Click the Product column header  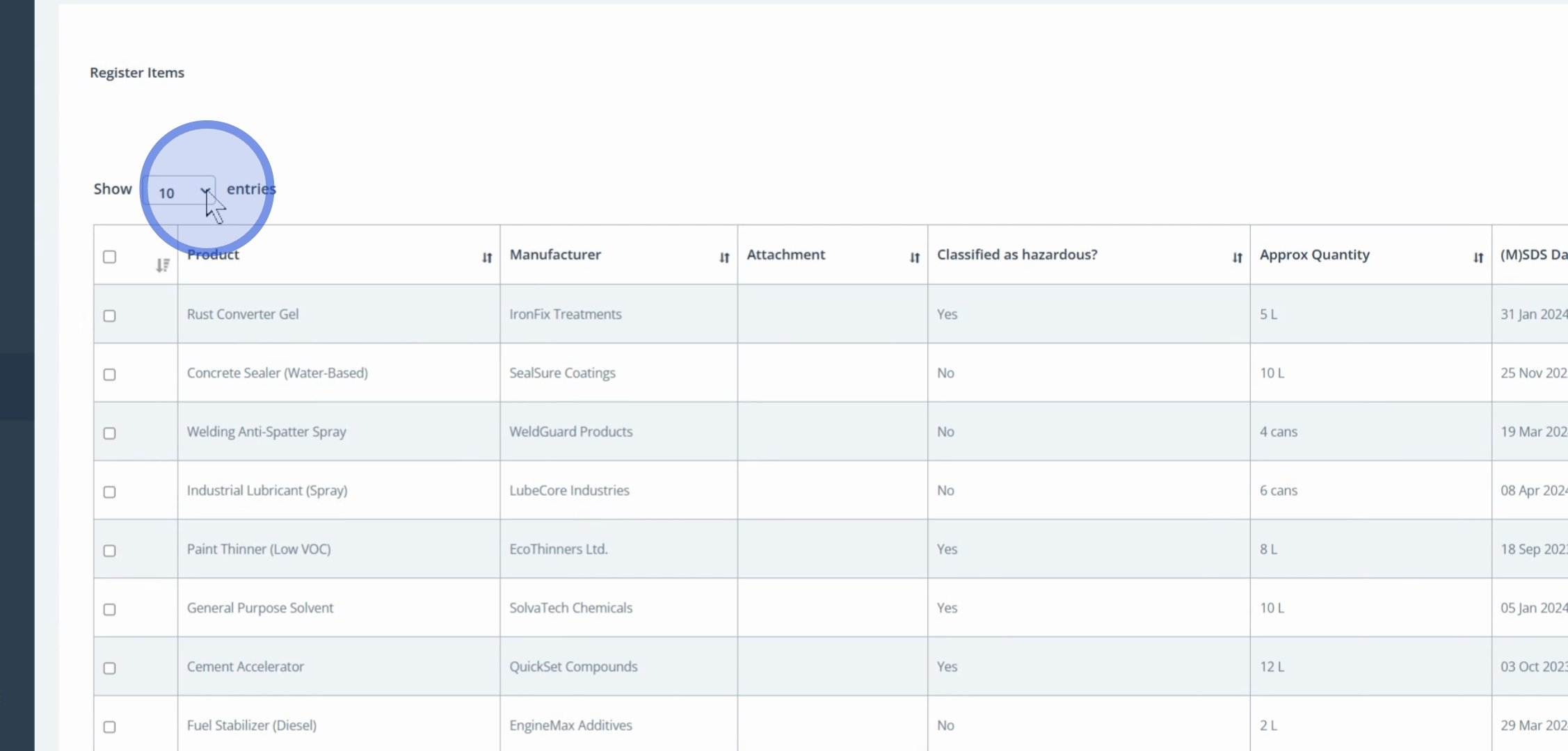point(214,255)
